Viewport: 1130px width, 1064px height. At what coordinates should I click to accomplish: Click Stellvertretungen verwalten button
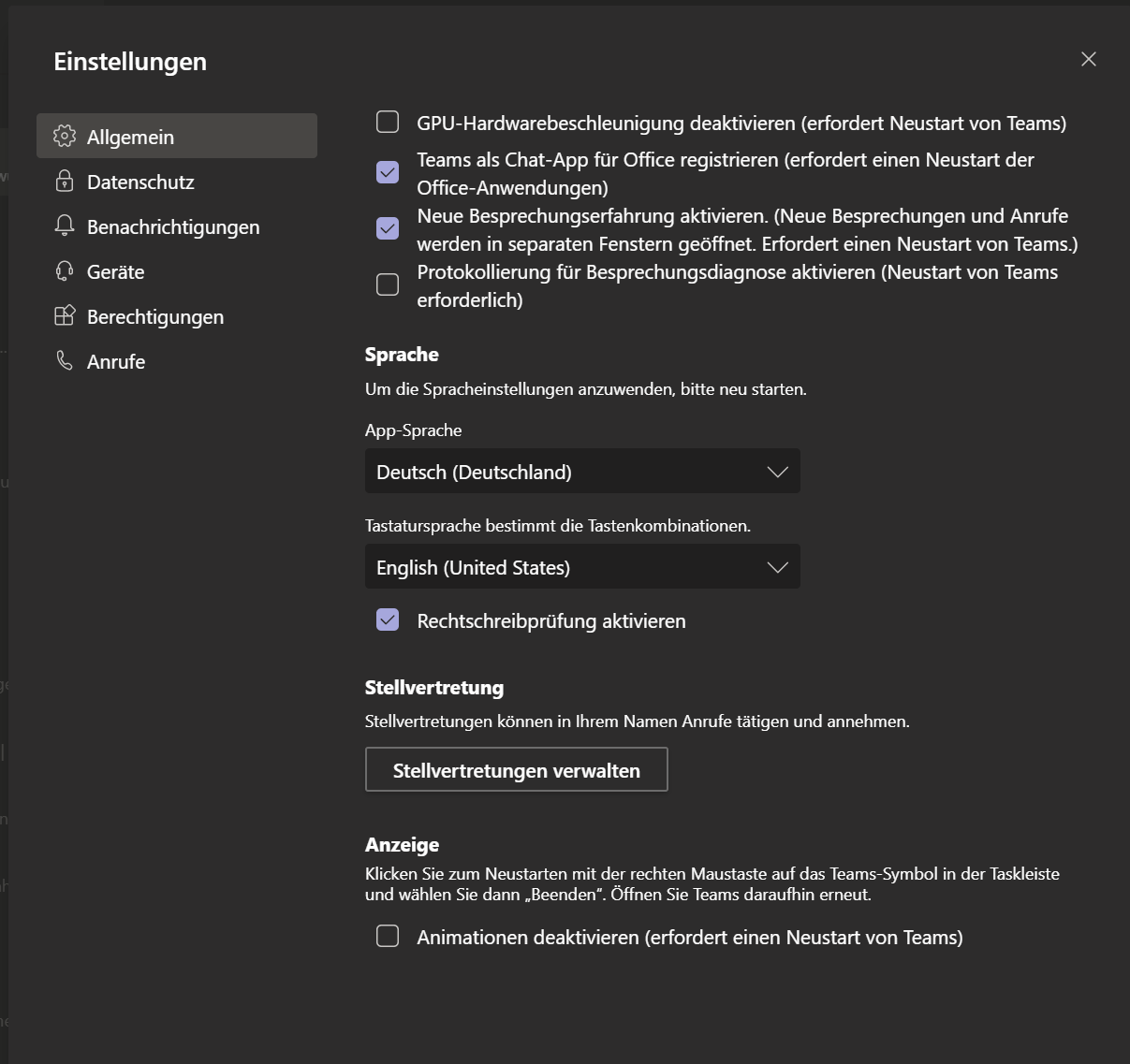517,769
